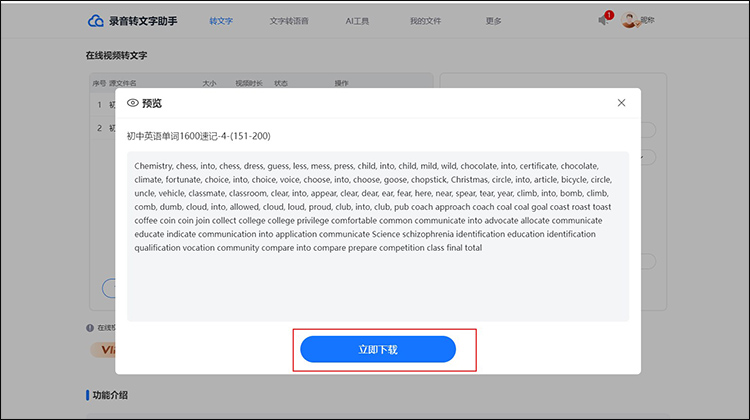Click the notification speaker icon
Image resolution: width=750 pixels, height=420 pixels.
coord(603,20)
